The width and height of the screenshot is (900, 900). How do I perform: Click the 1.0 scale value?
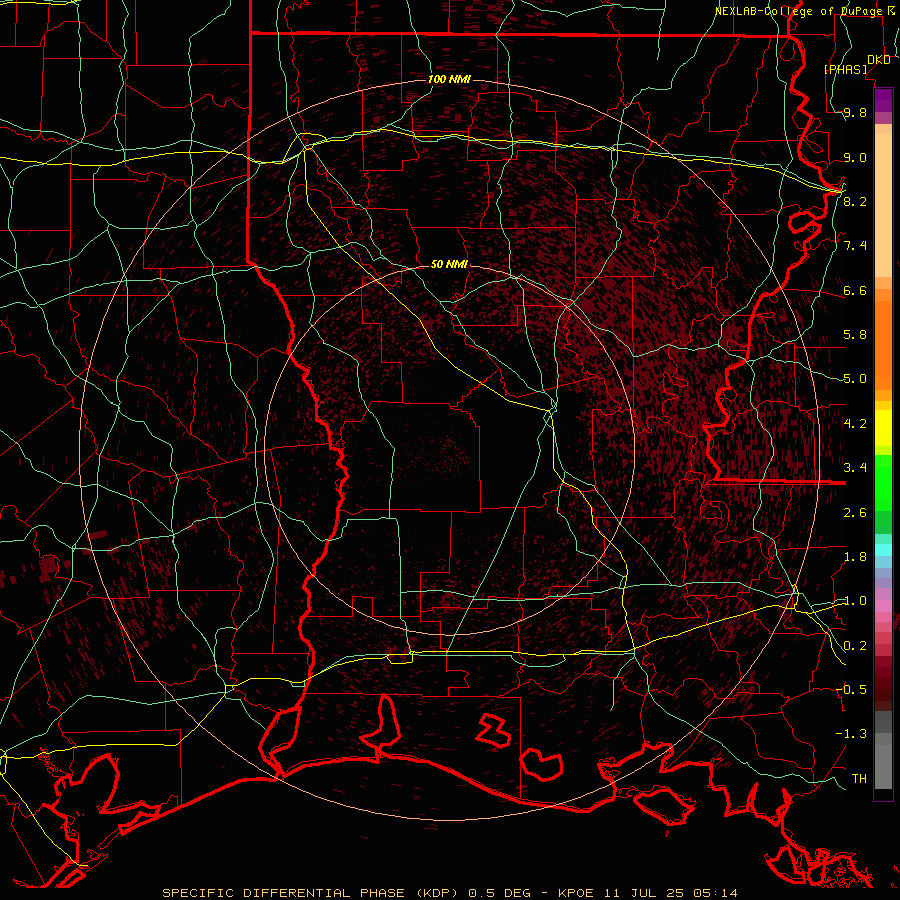point(855,601)
